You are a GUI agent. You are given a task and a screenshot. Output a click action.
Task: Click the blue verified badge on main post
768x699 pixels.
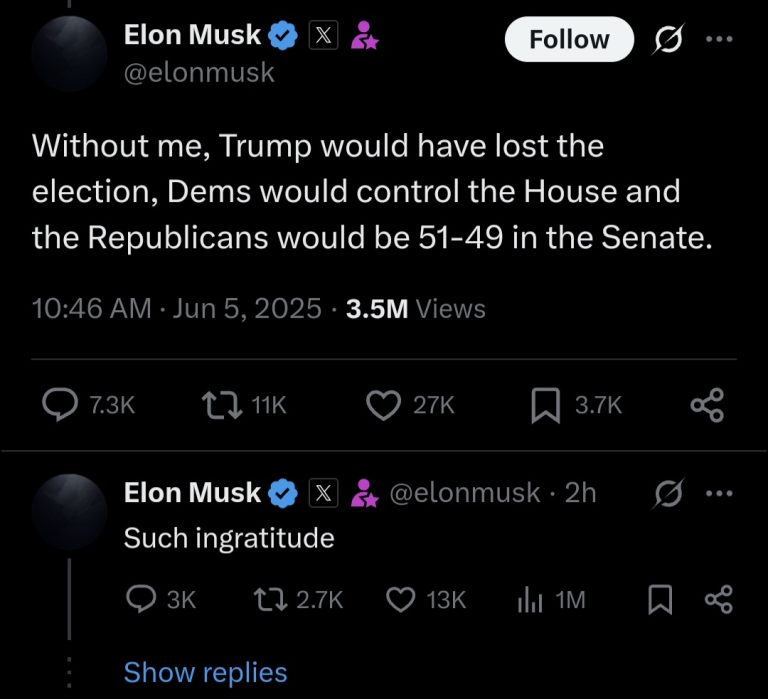pos(285,36)
